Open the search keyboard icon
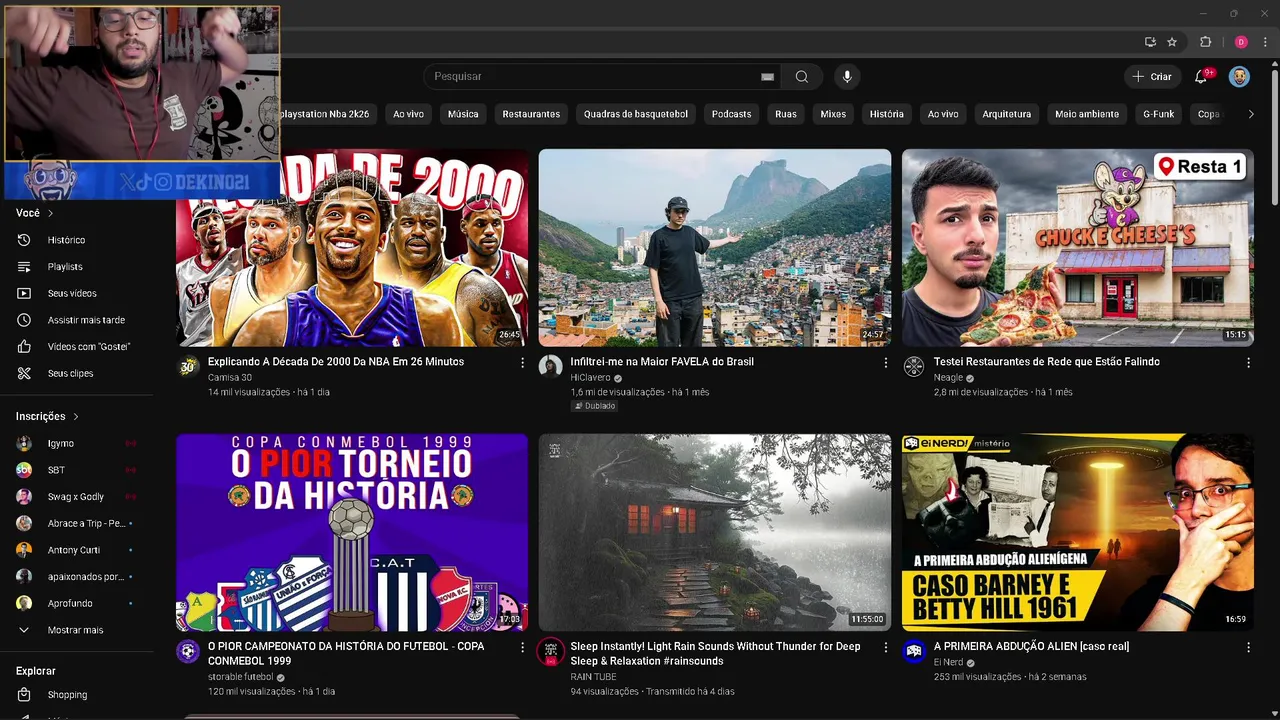Screen dimensions: 1280x720 [767, 77]
